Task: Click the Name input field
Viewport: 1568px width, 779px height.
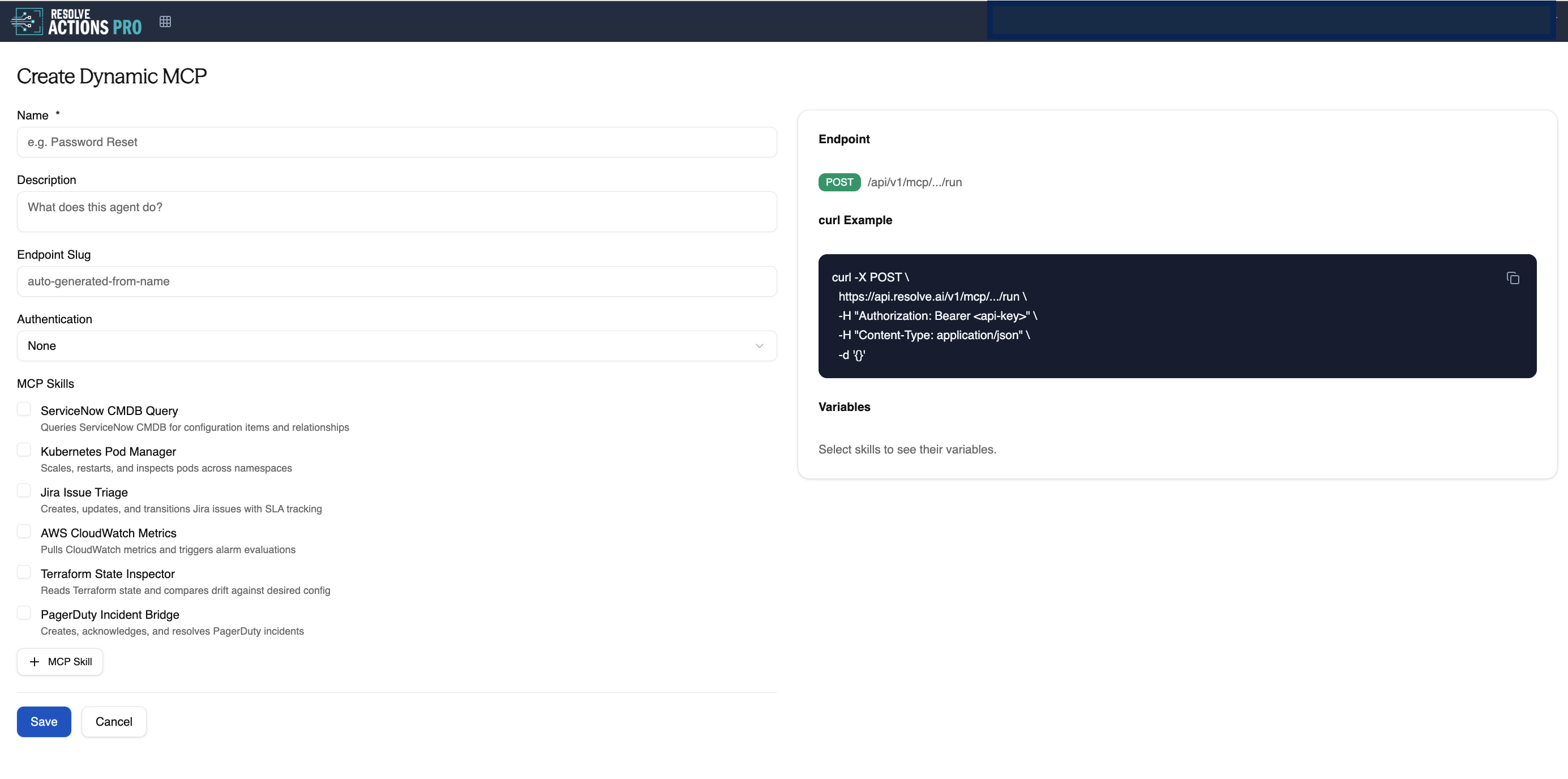Action: coord(397,142)
